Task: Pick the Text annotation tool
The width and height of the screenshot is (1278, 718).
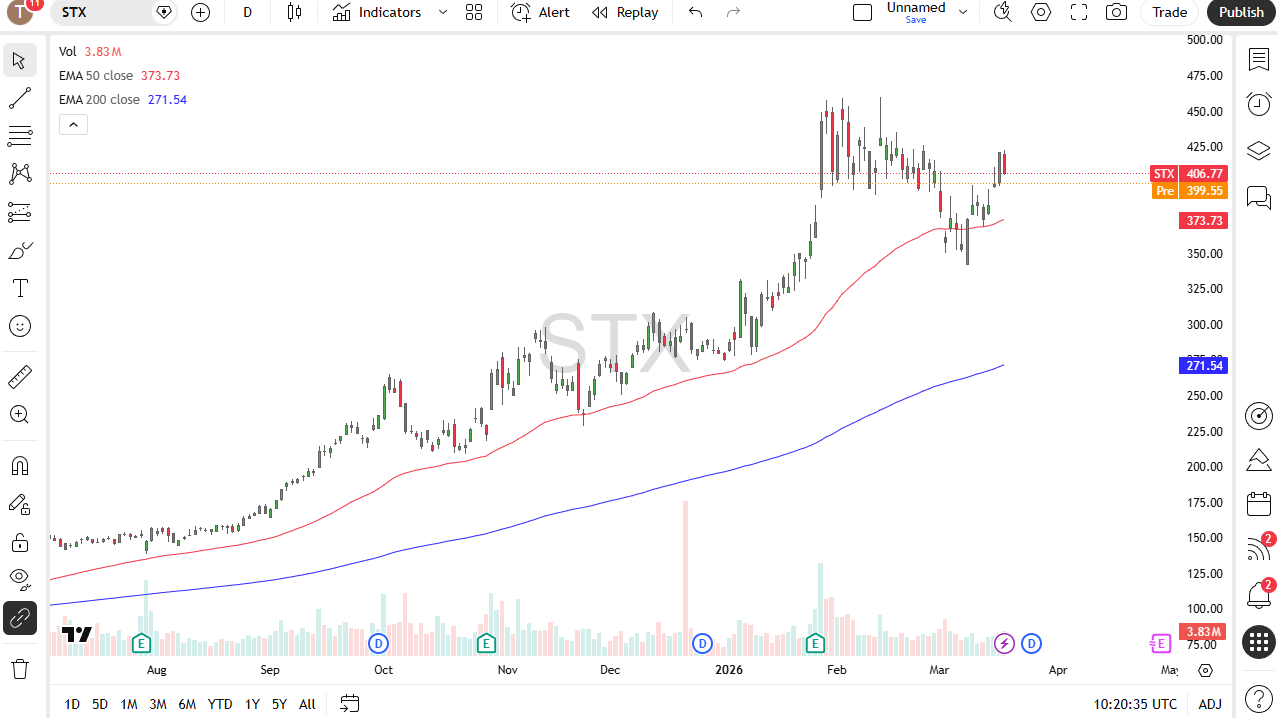Action: pos(19,288)
